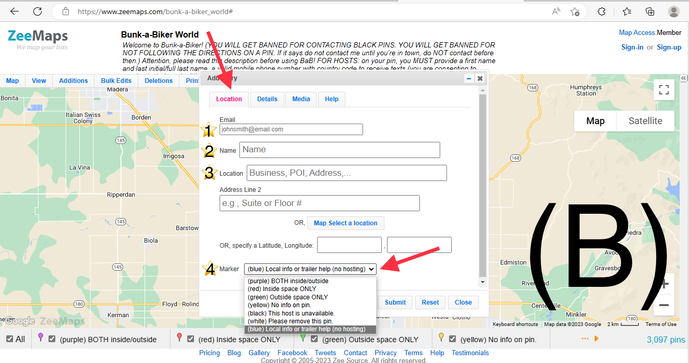Open the View menu
689x363 pixels.
click(x=39, y=80)
